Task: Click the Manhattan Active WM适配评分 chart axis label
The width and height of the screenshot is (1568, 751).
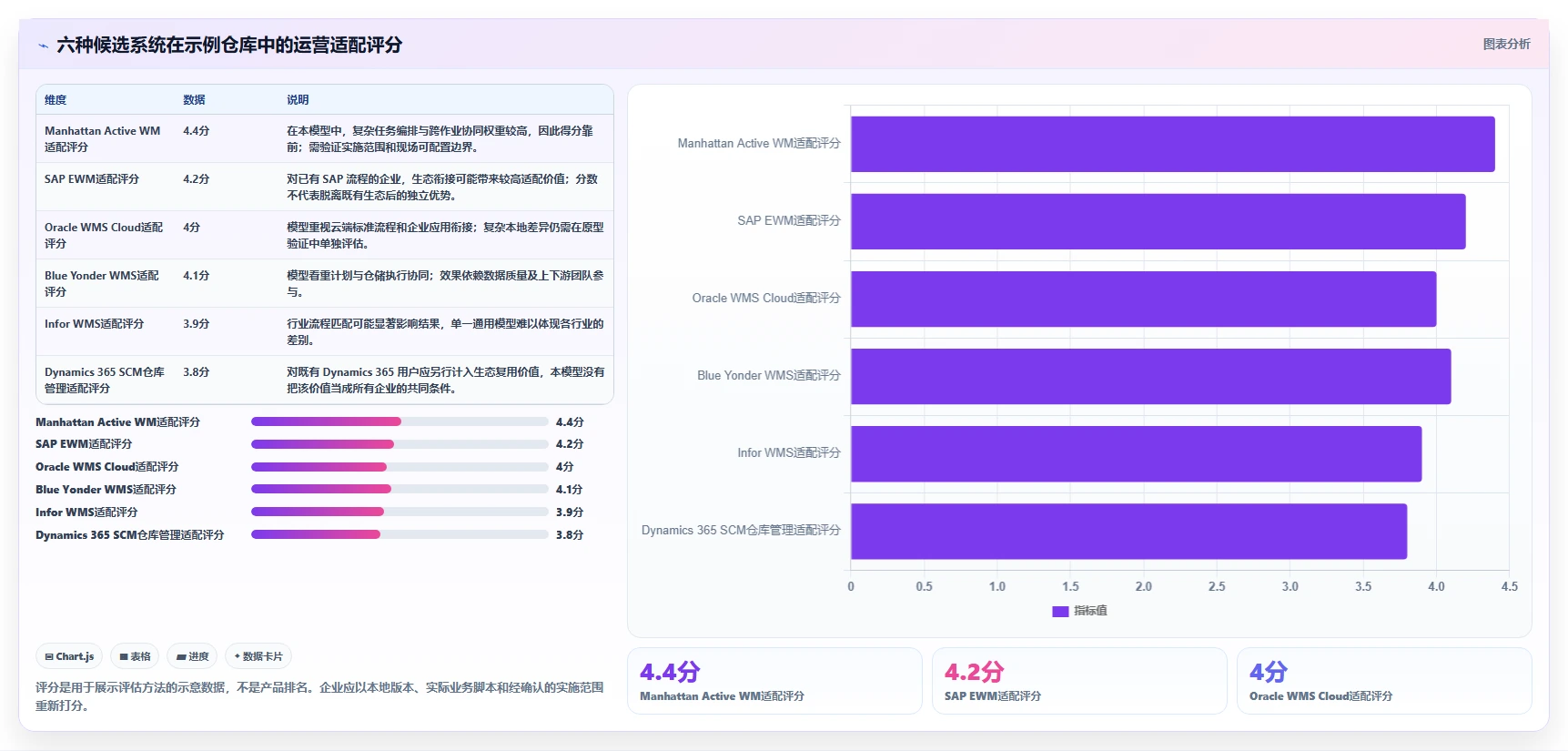Action: tap(759, 144)
